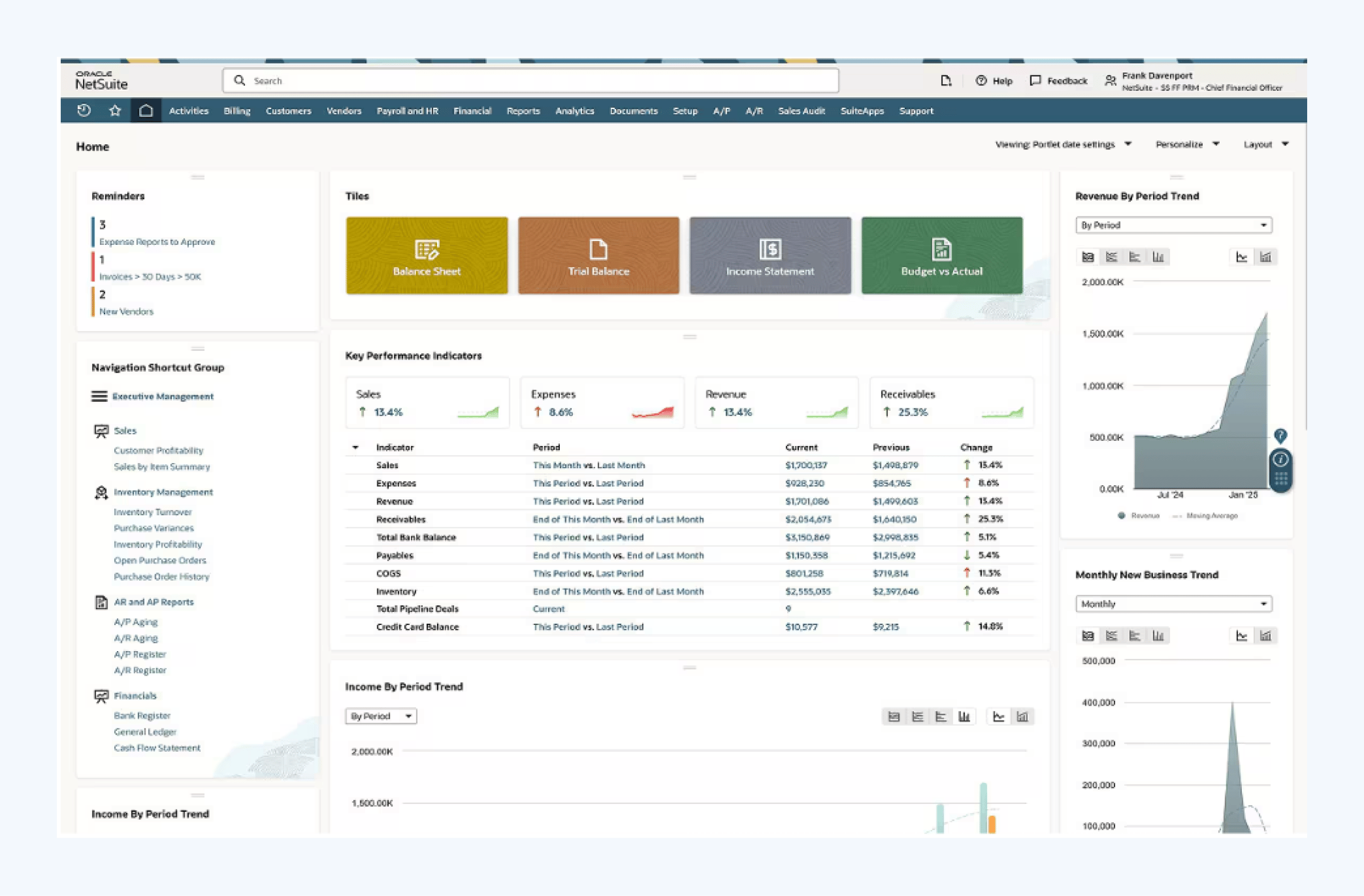
Task: Click inside the Search field
Action: [531, 81]
